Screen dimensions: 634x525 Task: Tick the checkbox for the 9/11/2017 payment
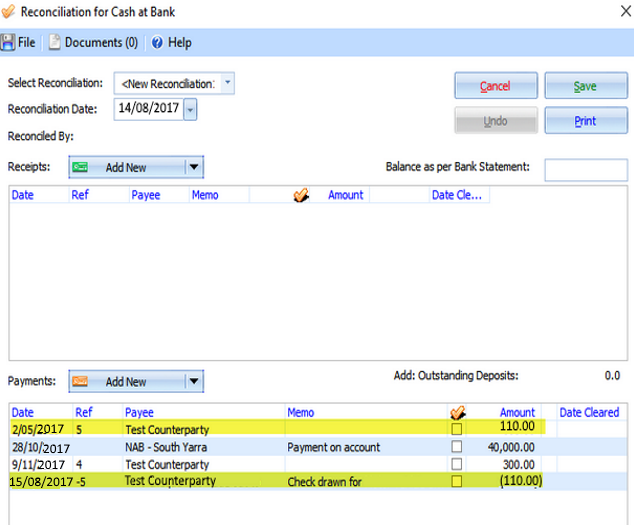456,464
